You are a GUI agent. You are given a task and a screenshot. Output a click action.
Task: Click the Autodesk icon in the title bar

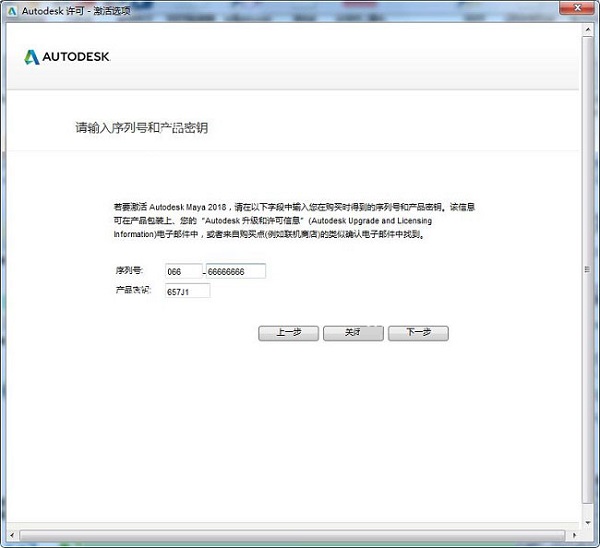13,11
